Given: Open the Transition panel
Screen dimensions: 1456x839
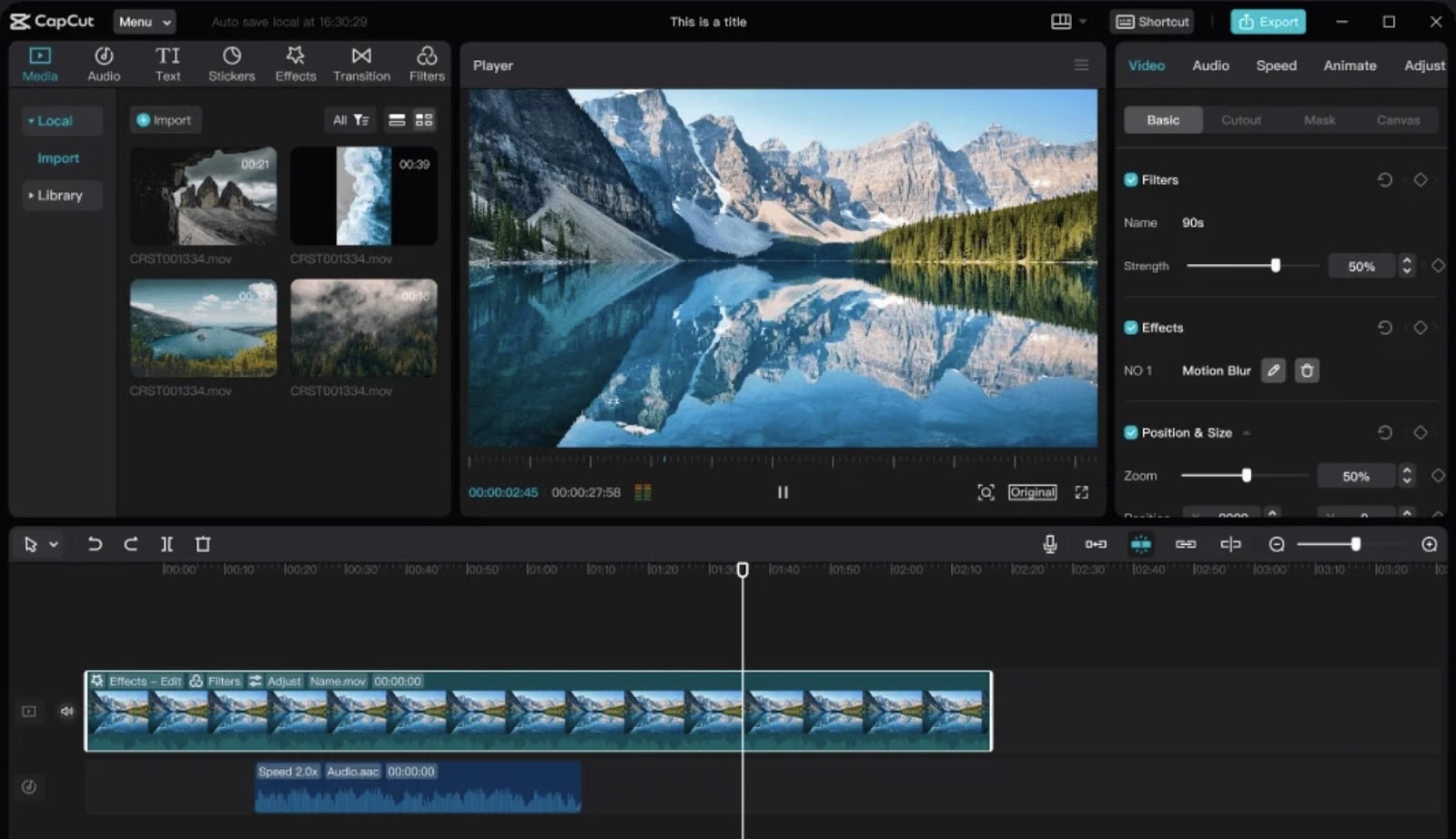Looking at the screenshot, I should click(361, 63).
